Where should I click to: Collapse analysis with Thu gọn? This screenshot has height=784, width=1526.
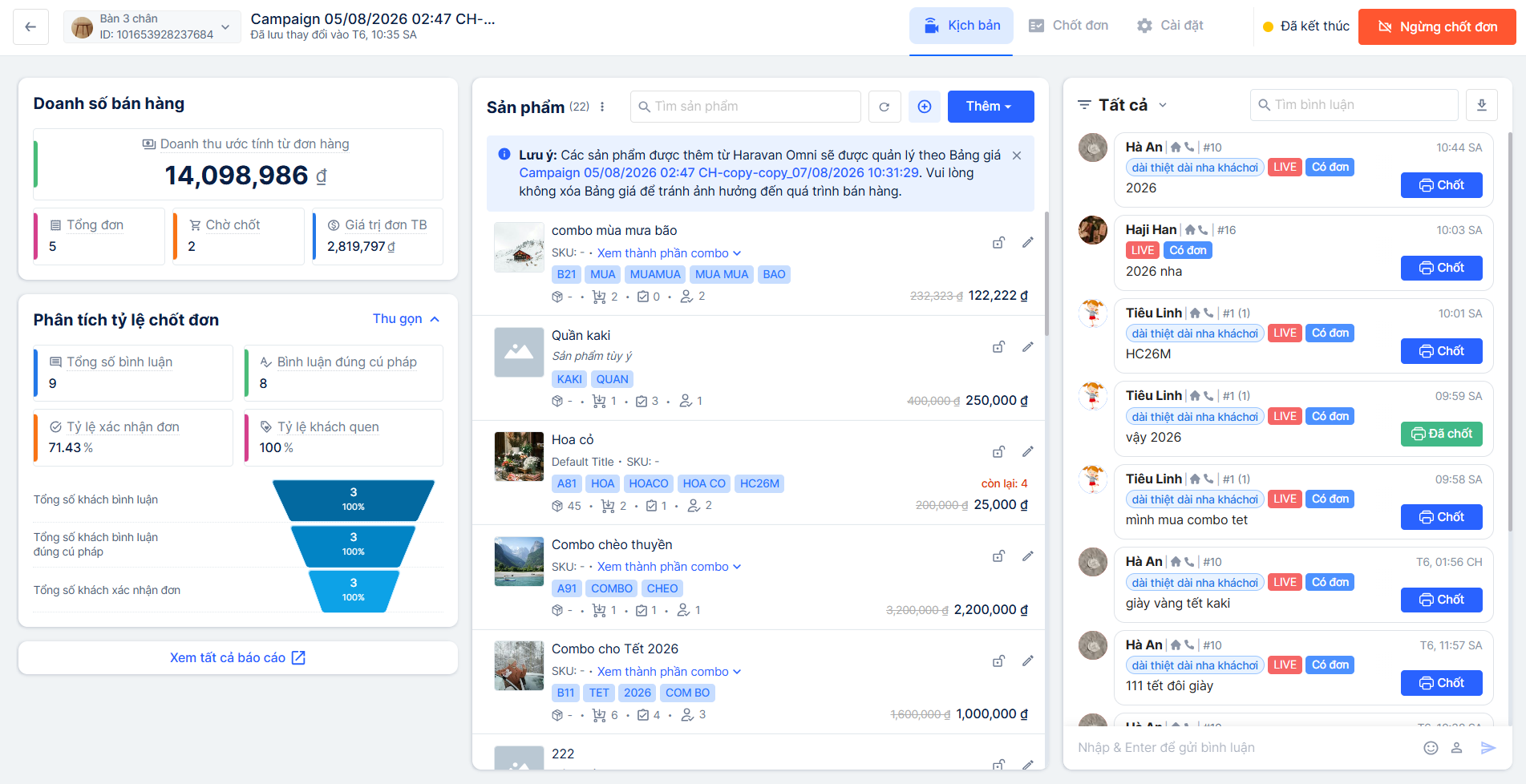(406, 319)
